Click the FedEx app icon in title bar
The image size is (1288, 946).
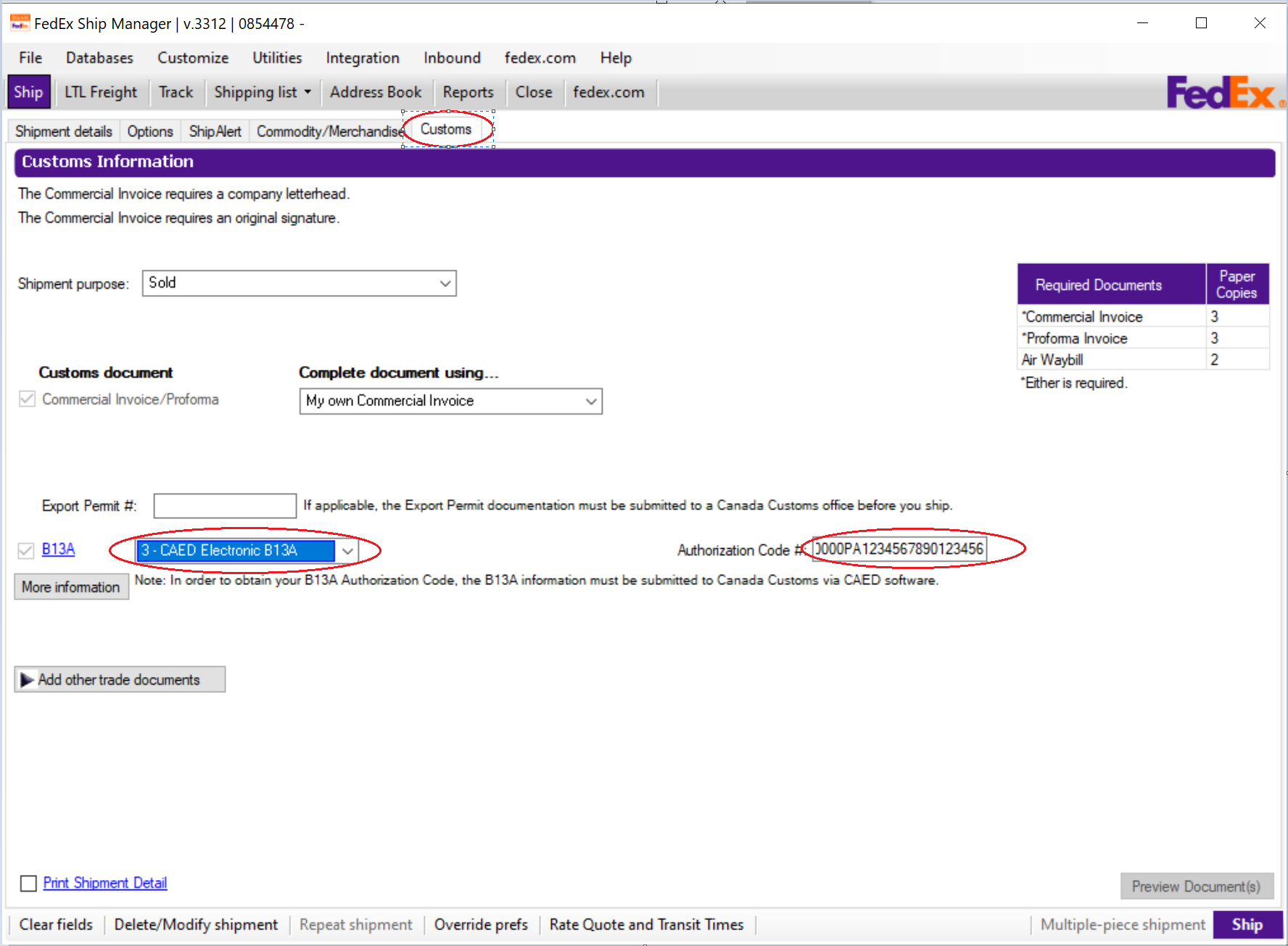click(x=20, y=23)
